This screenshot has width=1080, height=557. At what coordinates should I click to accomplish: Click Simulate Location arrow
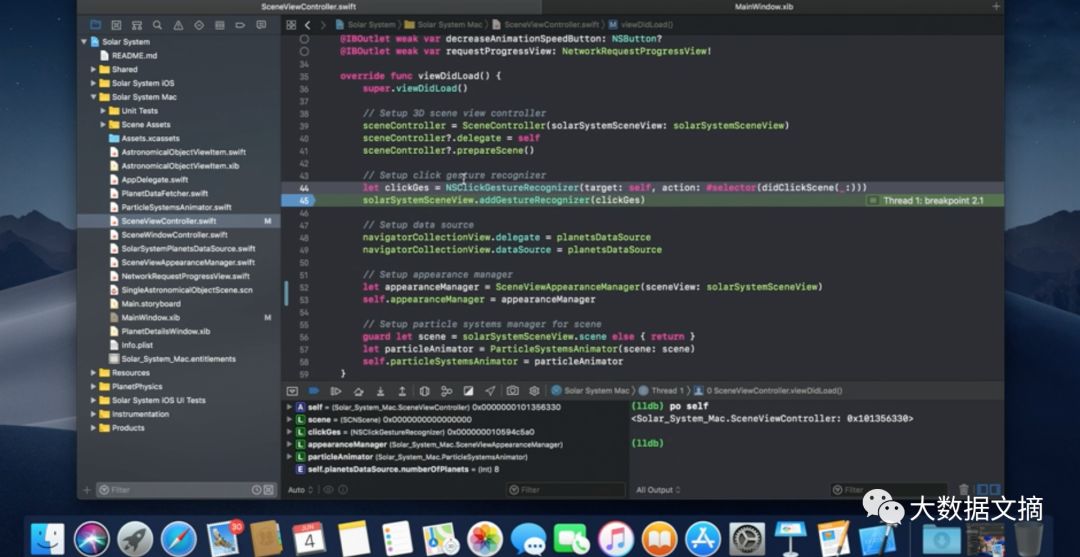[x=490, y=390]
